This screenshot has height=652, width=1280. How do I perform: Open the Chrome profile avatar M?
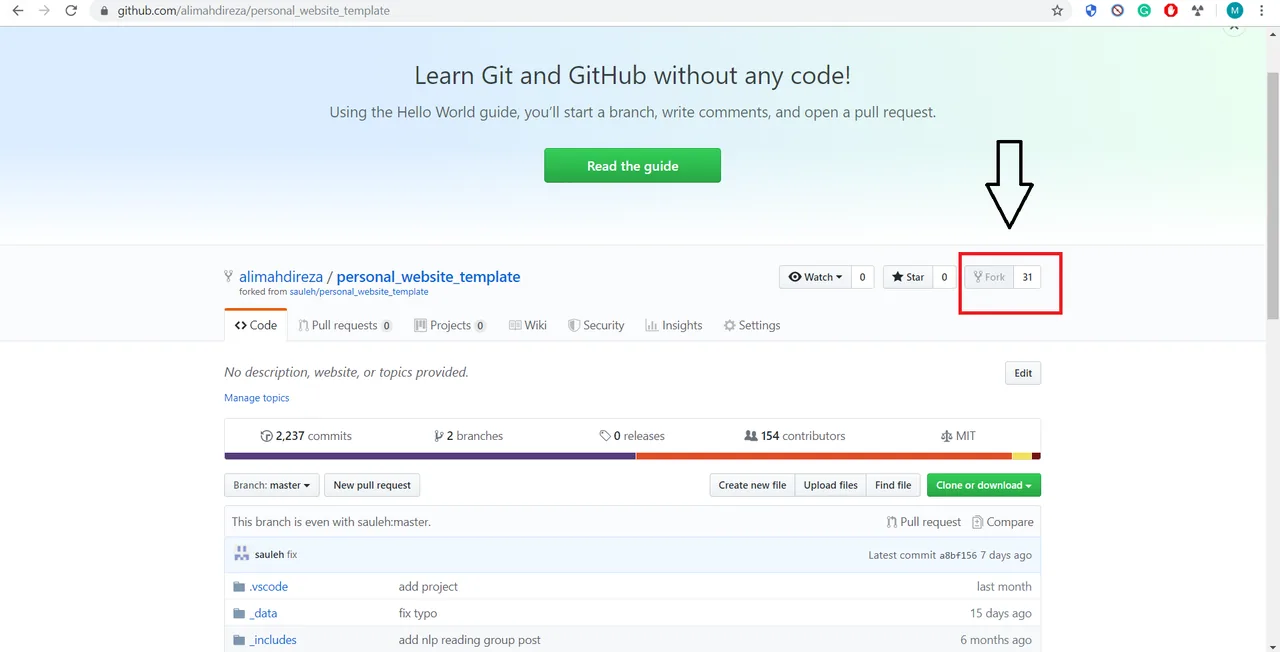click(1235, 11)
